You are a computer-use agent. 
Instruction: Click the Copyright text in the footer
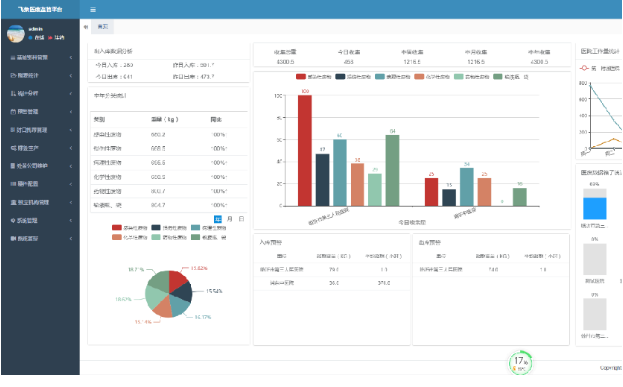[x=611, y=368]
